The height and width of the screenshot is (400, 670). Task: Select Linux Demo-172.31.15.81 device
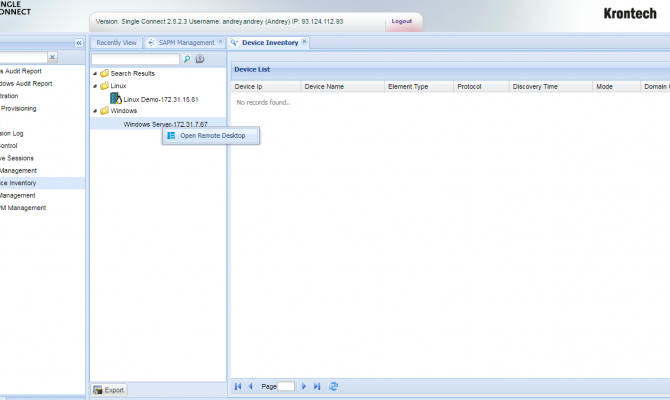[161, 99]
